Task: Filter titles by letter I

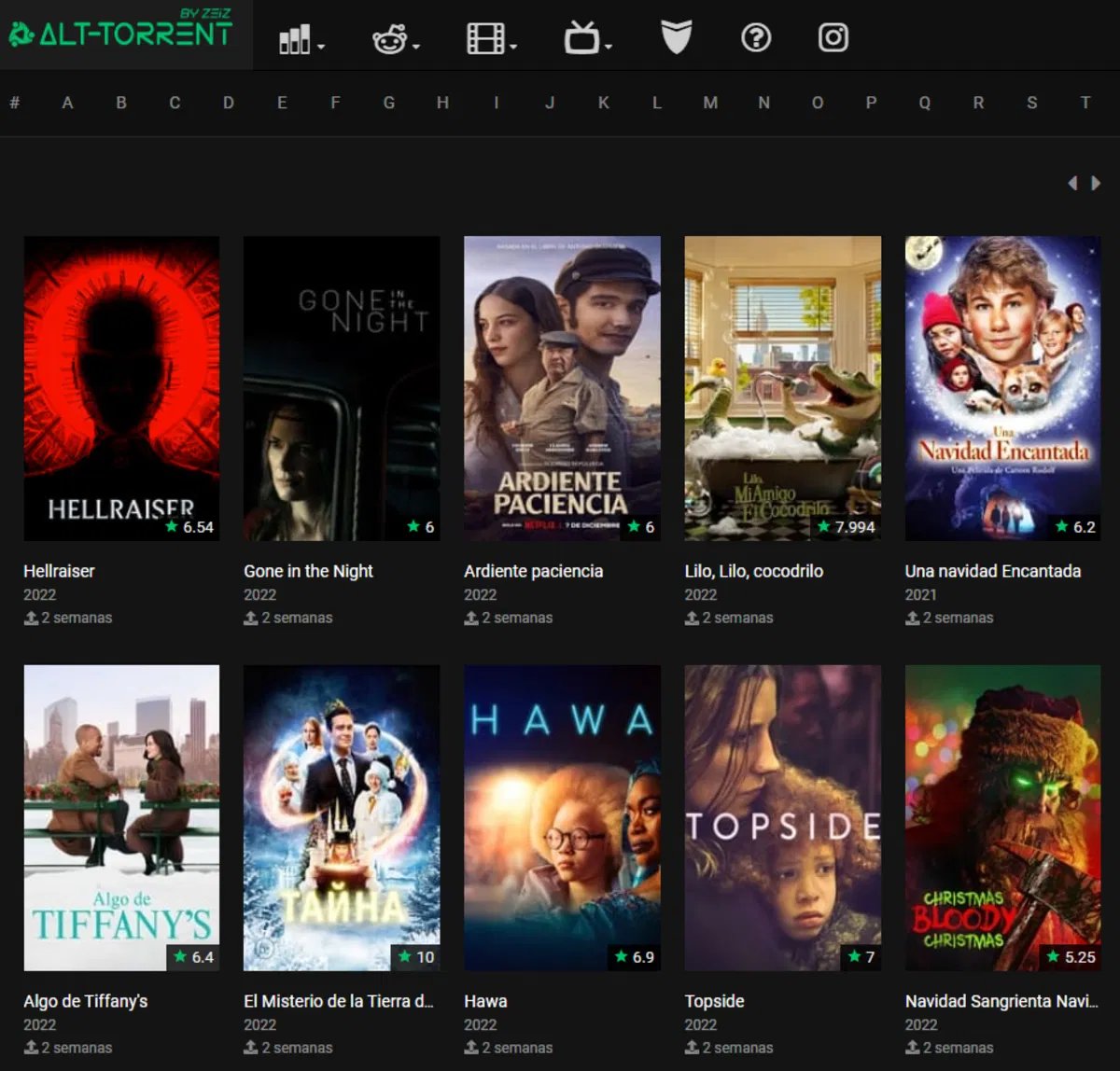Action: pos(497,103)
